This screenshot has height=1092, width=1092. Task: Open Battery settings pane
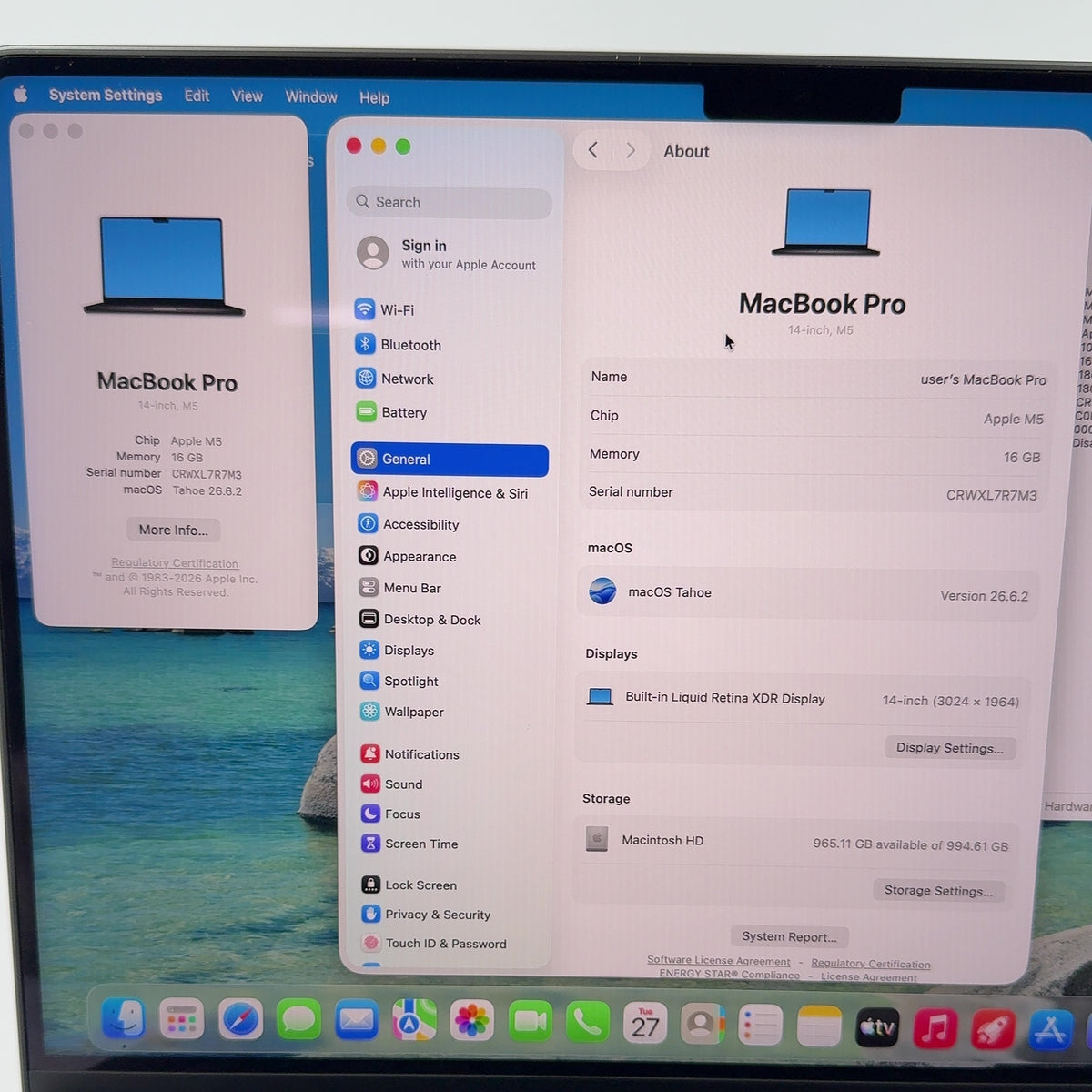[392, 412]
